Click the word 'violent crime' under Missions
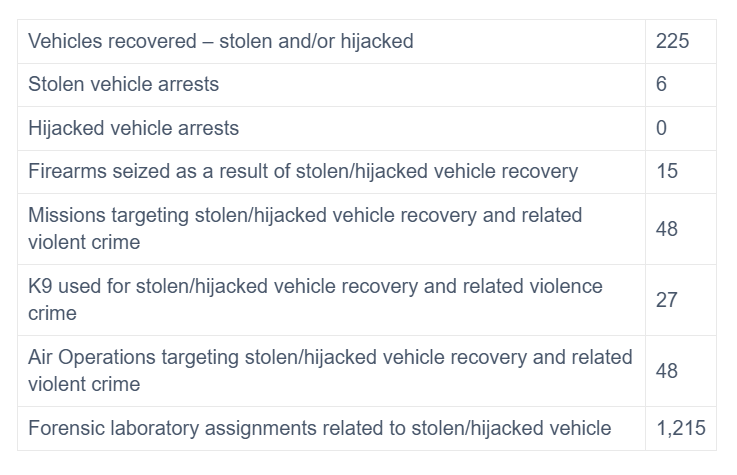Screen dimensions: 737x475 tap(84, 242)
